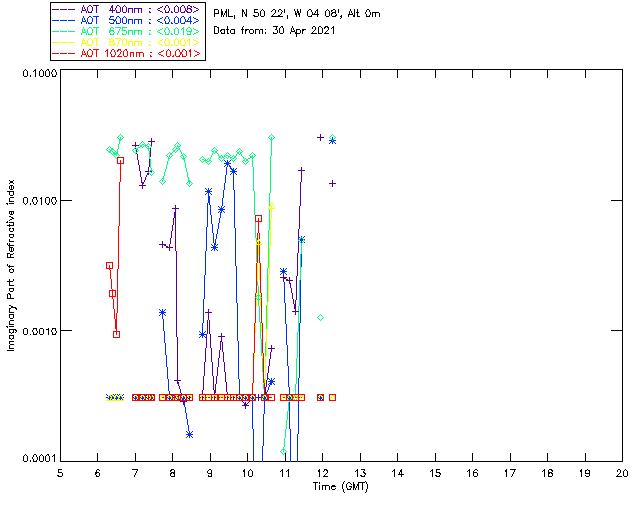This screenshot has height=512, width=640.
Task: Click the x-axis label 16
Action: (472, 473)
